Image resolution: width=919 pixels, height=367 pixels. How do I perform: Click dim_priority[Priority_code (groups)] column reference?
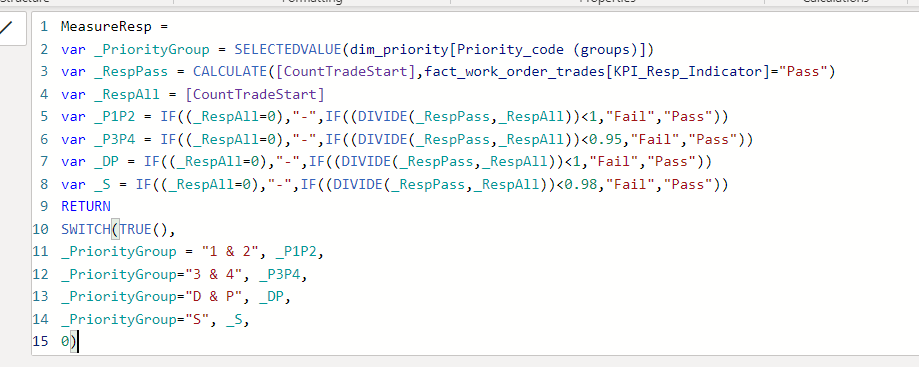pos(499,49)
